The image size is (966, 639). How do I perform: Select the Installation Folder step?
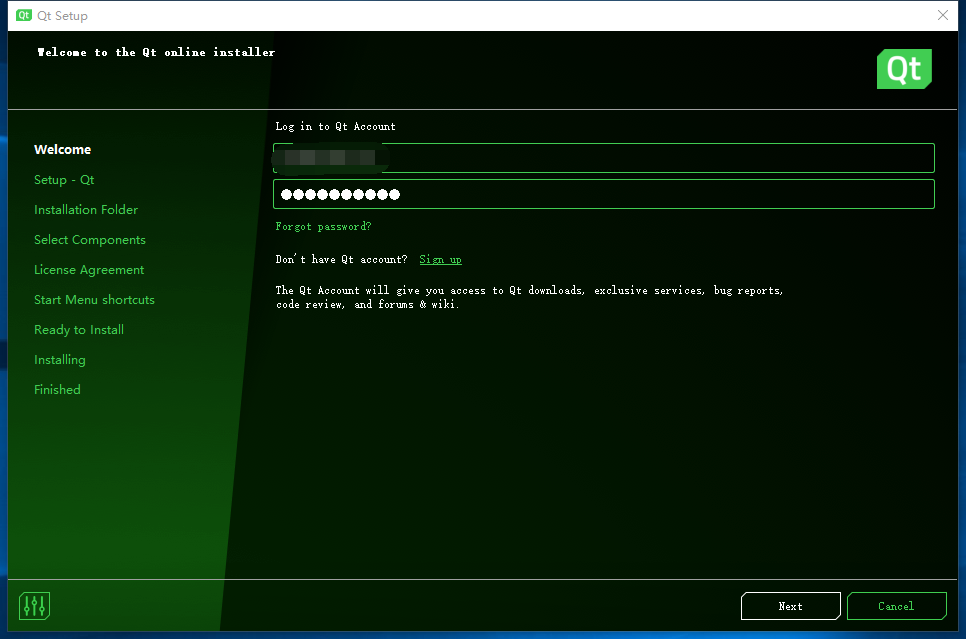click(x=86, y=210)
